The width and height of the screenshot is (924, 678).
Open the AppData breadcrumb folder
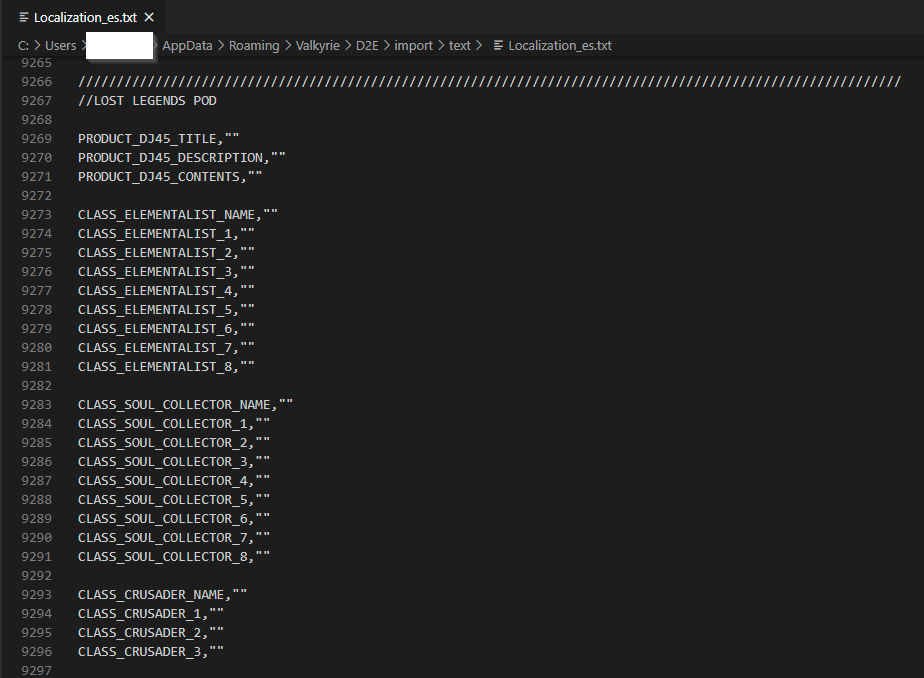point(187,45)
